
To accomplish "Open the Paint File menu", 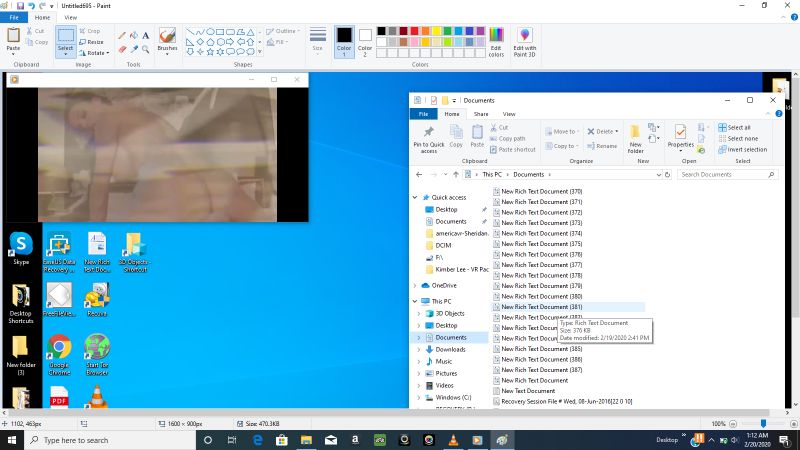I will [14, 17].
